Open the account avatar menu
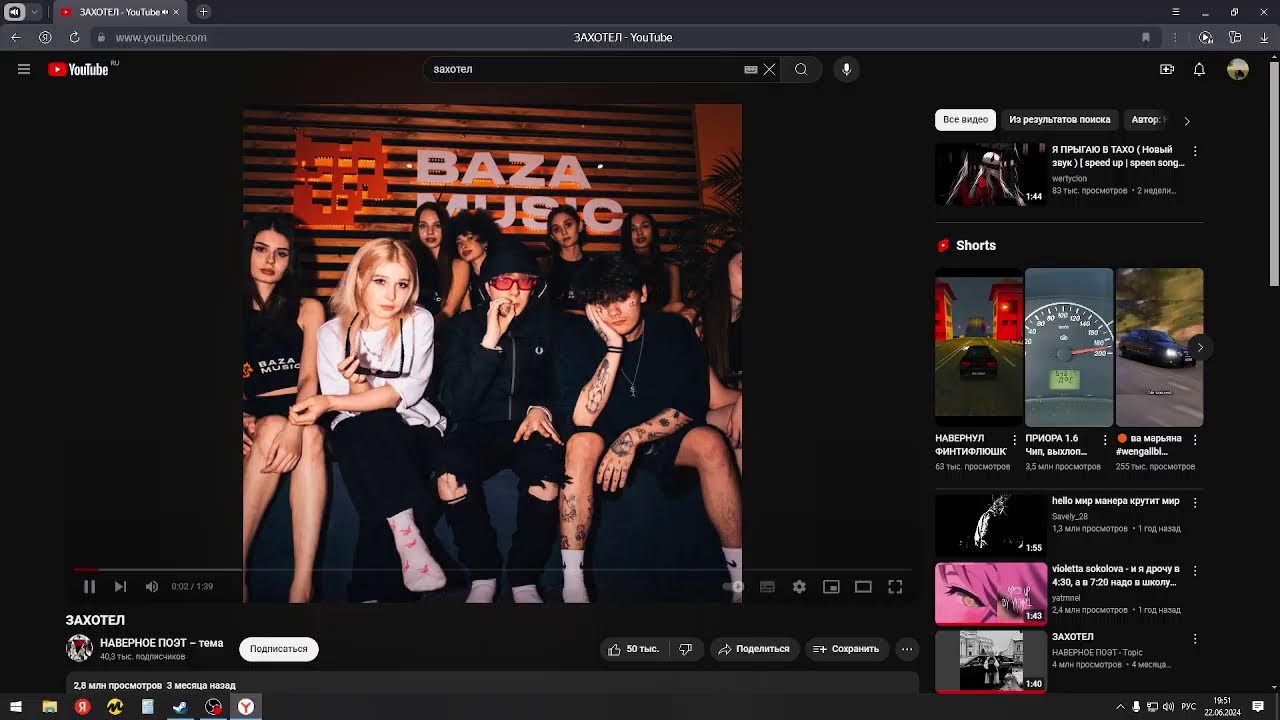This screenshot has height=720, width=1280. coord(1238,69)
